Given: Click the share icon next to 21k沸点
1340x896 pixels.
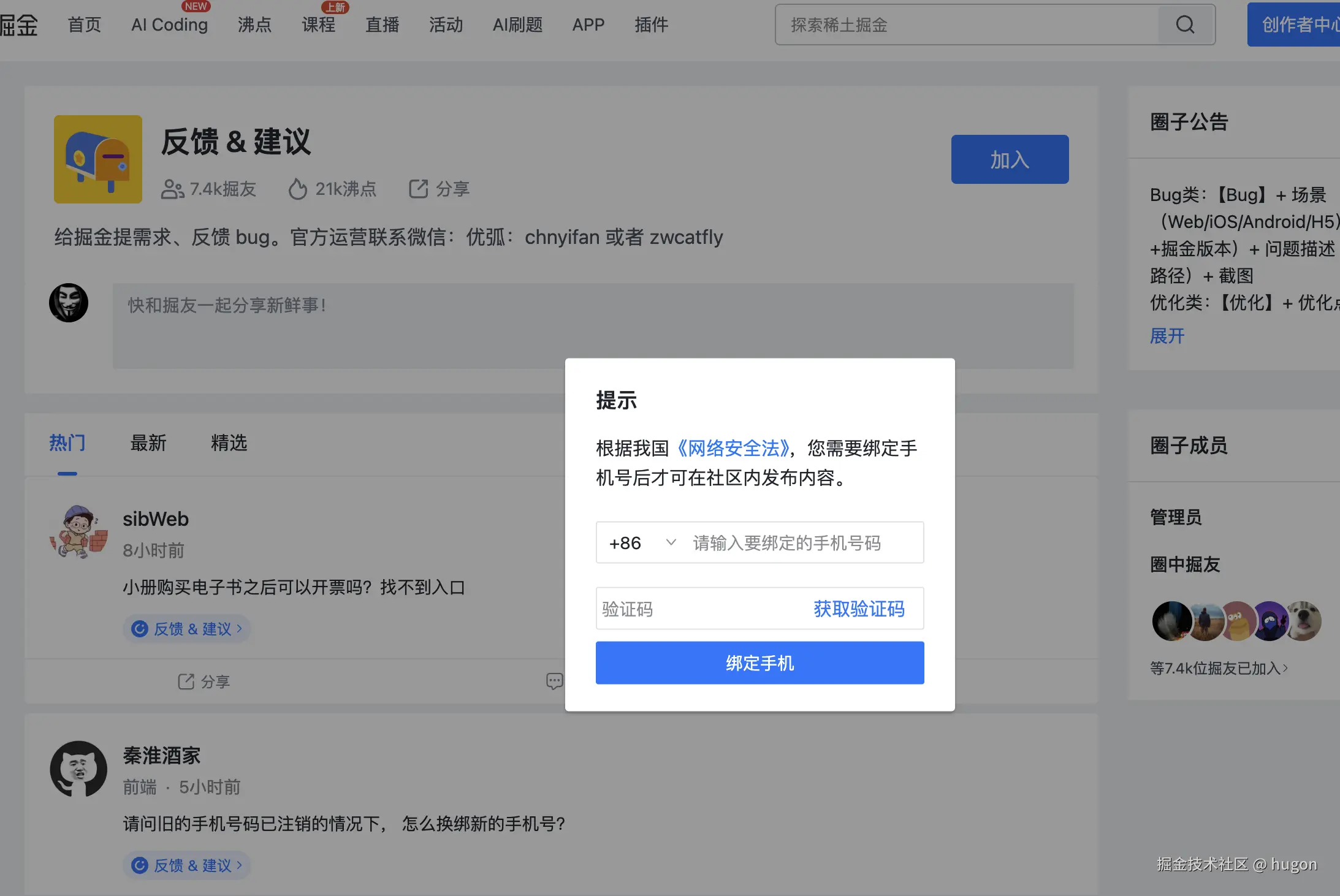Looking at the screenshot, I should tap(417, 189).
